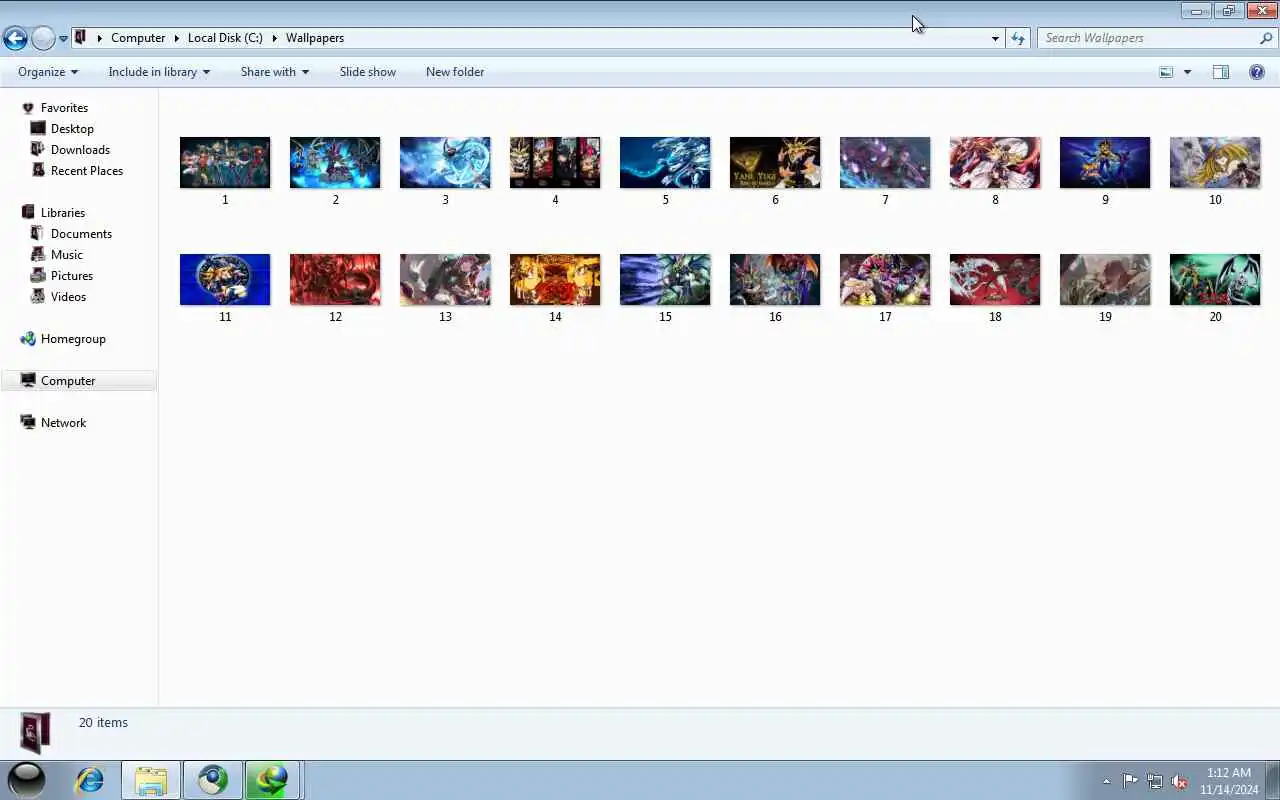1280x800 pixels.
Task: Open the Start menu orb
Action: (x=27, y=780)
